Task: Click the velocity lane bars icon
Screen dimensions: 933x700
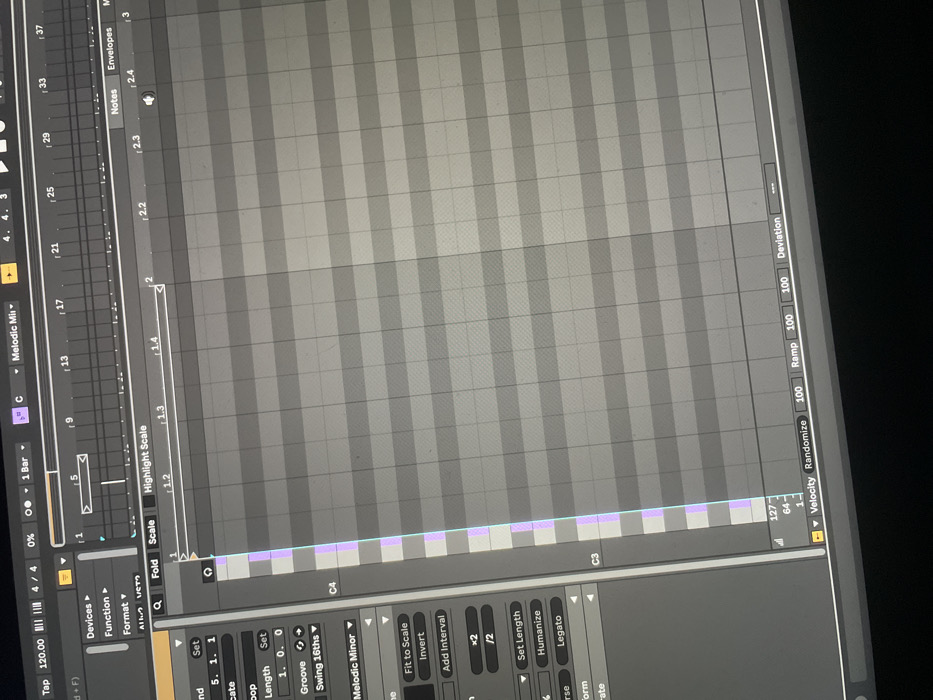Action: click(779, 542)
